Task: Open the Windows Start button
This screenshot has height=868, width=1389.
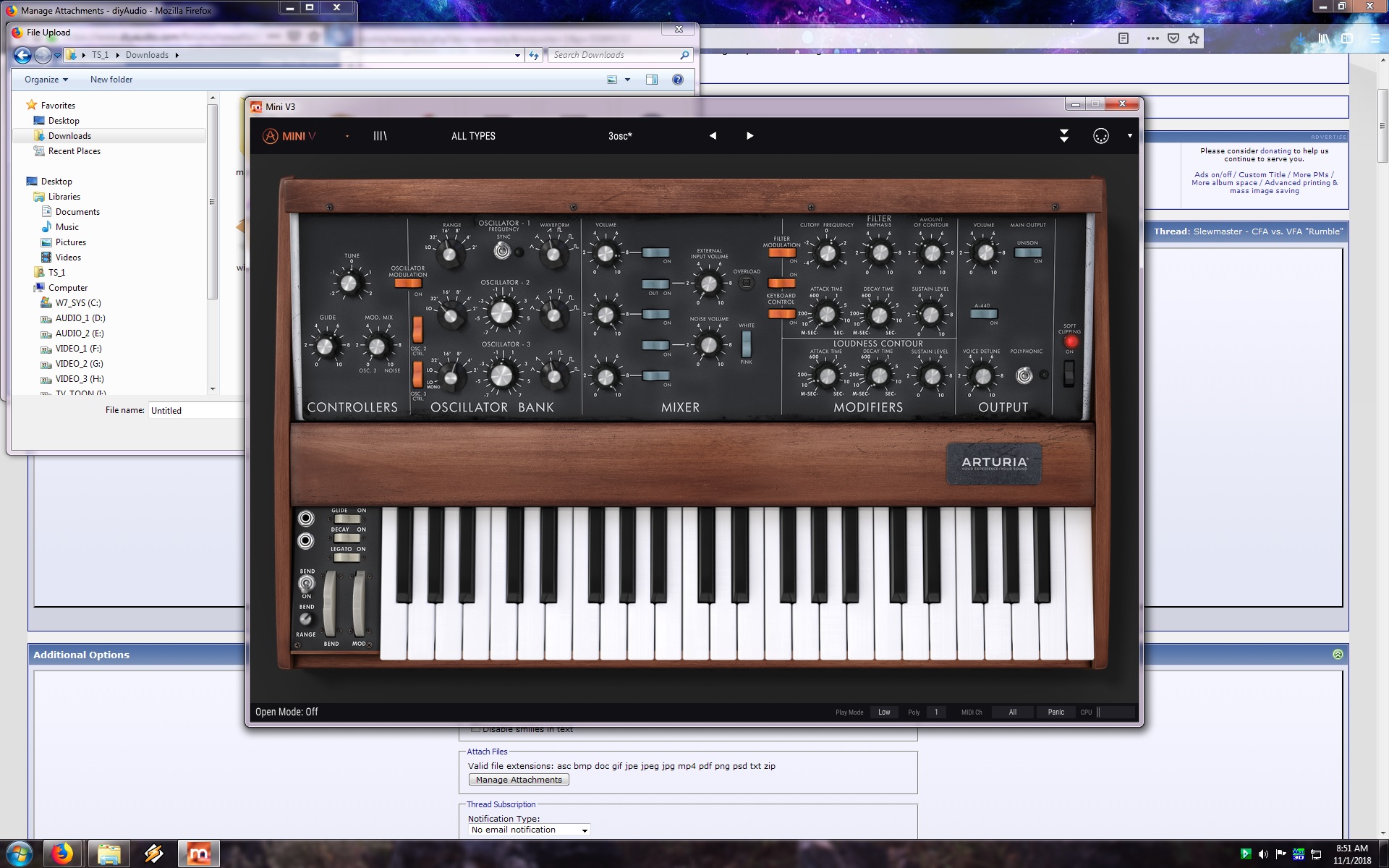Action: [x=19, y=854]
